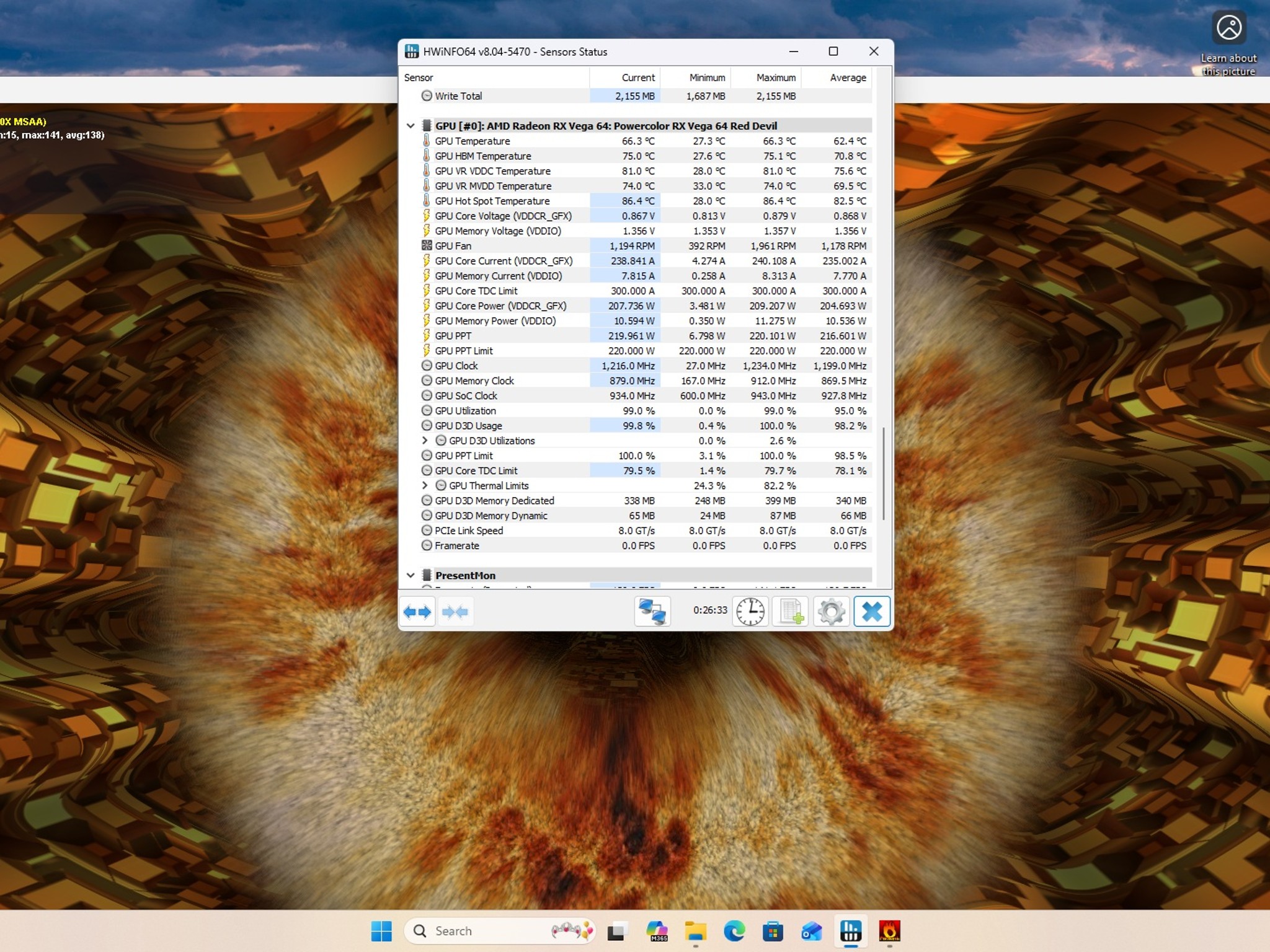Expand the GPU D3D Utilizations subtree

click(x=425, y=441)
